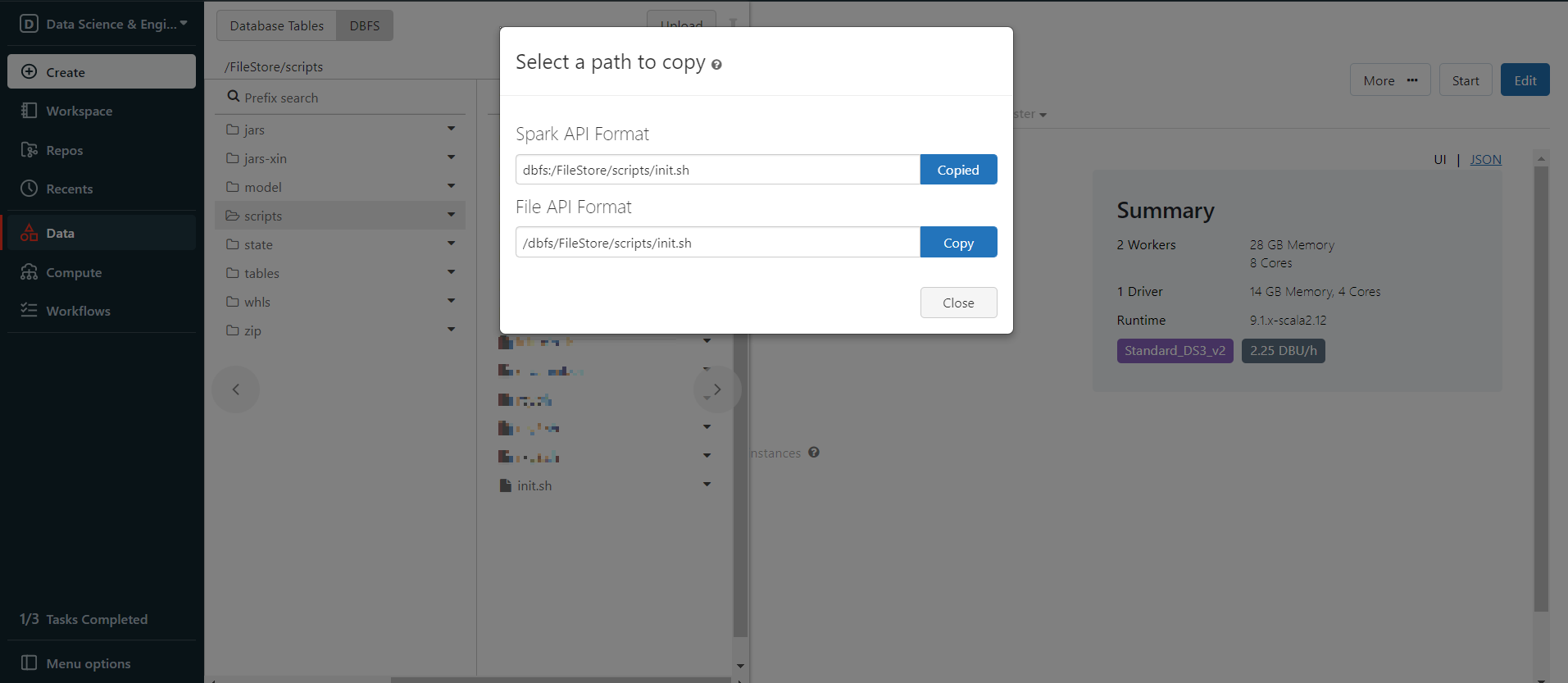1568x683 pixels.
Task: Open Compute clusters icon
Action: pyautogui.click(x=29, y=272)
